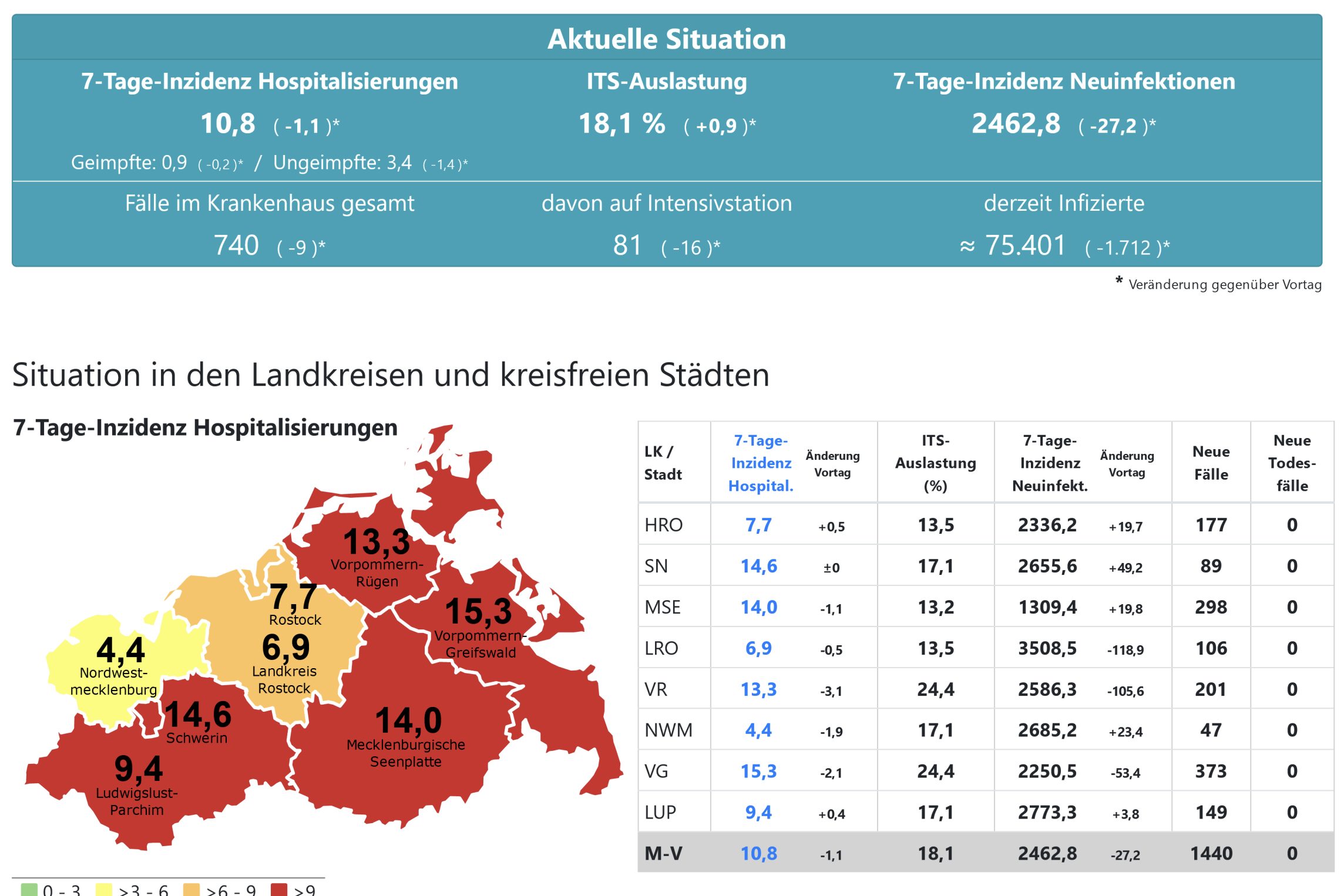The height and width of the screenshot is (896, 1344).
Task: Select the LUP row label in table
Action: tap(660, 812)
